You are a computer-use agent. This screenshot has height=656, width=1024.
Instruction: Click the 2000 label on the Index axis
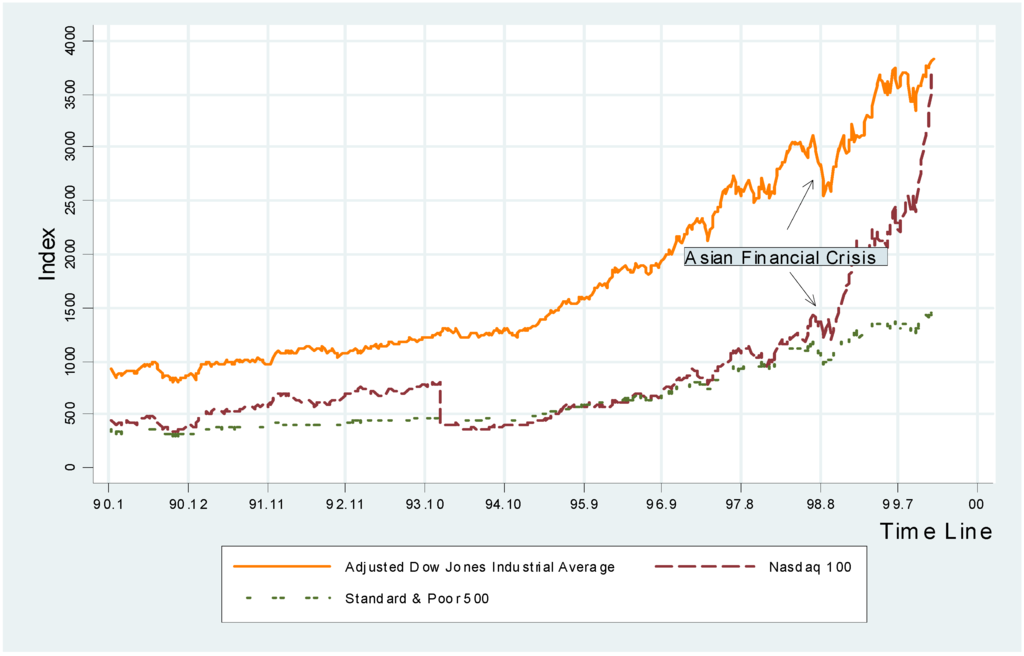pos(76,254)
